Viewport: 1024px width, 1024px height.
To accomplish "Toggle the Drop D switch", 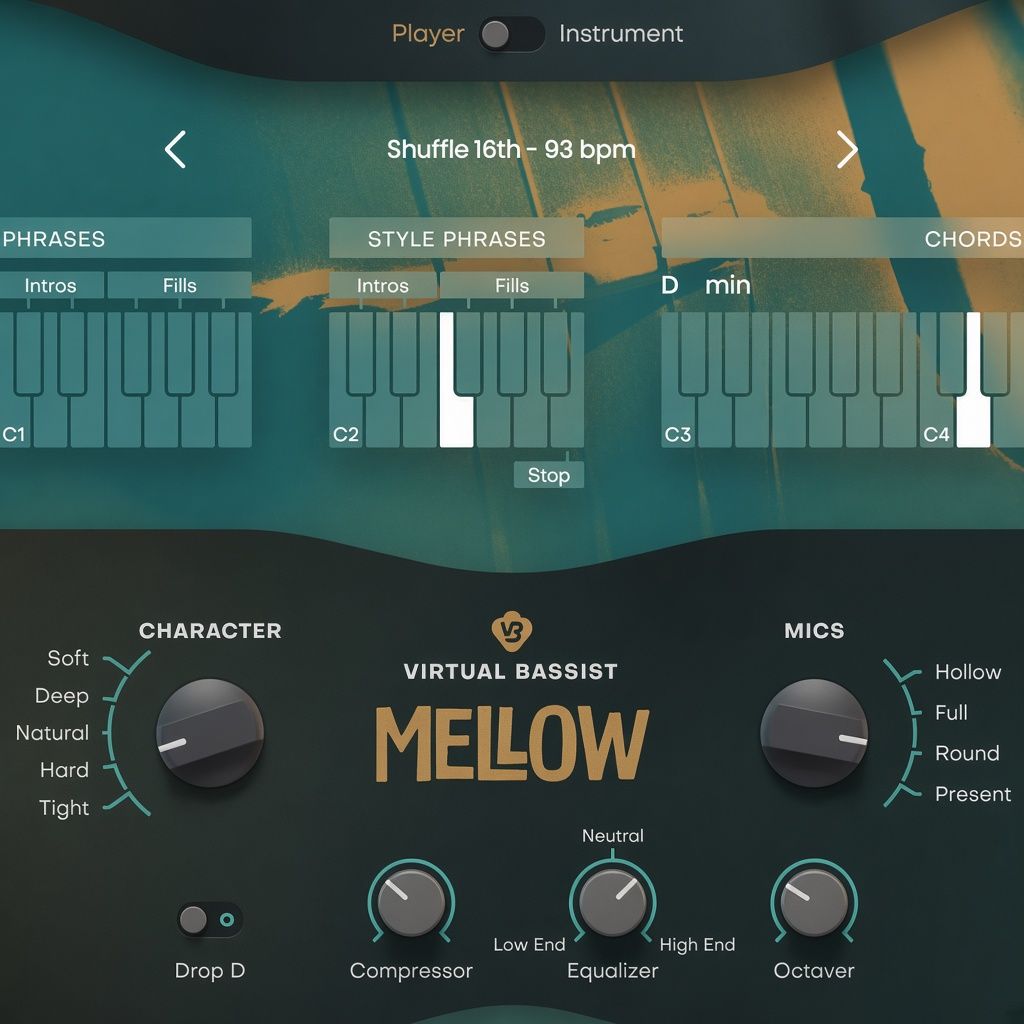I will (x=210, y=920).
